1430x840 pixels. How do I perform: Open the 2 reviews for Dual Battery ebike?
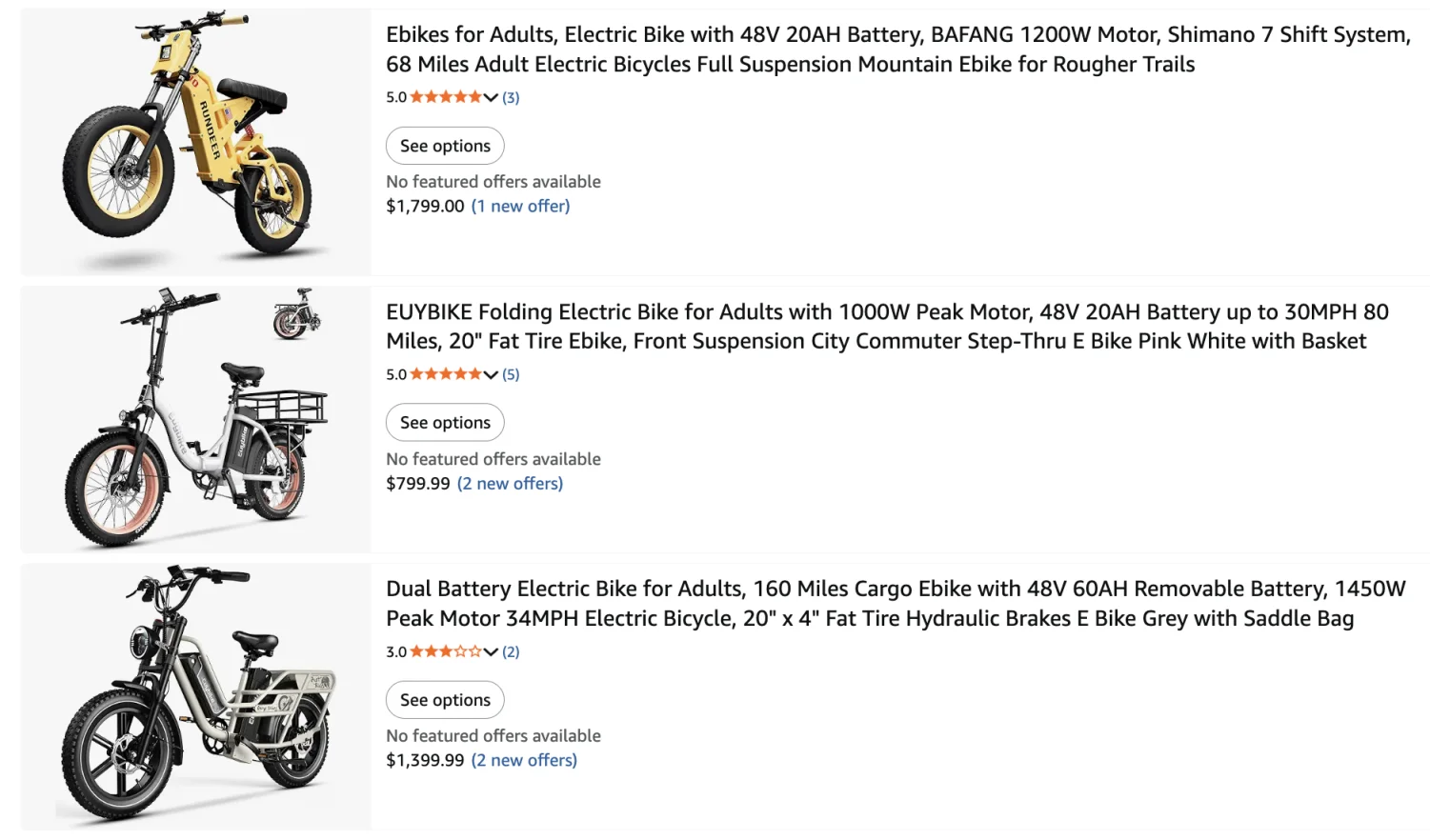[x=511, y=651]
